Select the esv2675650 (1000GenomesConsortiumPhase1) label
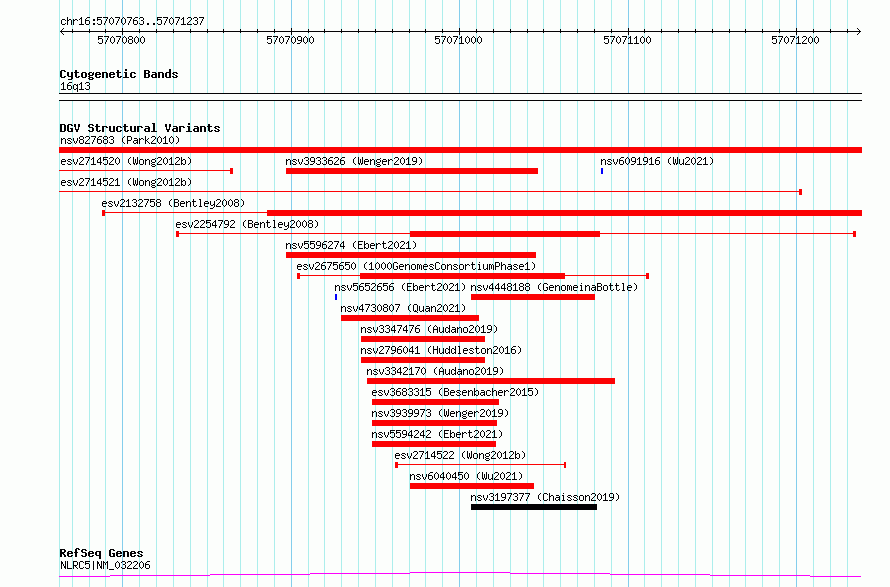The height and width of the screenshot is (587, 890). [x=416, y=266]
